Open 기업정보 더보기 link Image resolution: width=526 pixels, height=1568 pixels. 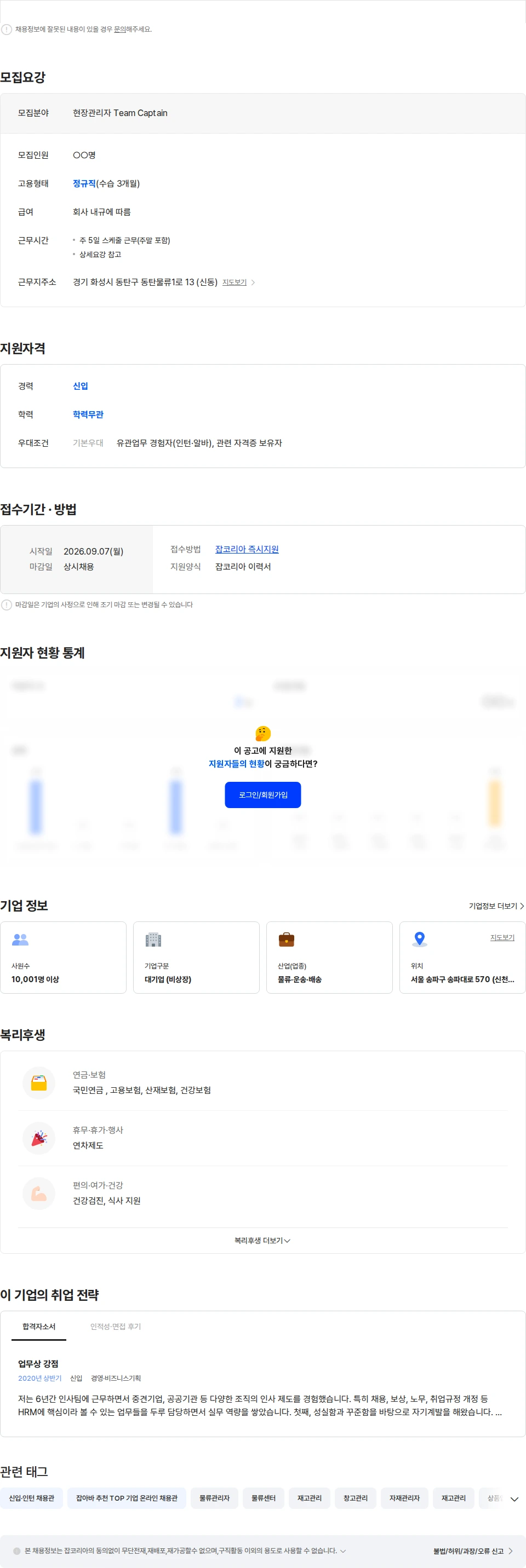point(493,906)
